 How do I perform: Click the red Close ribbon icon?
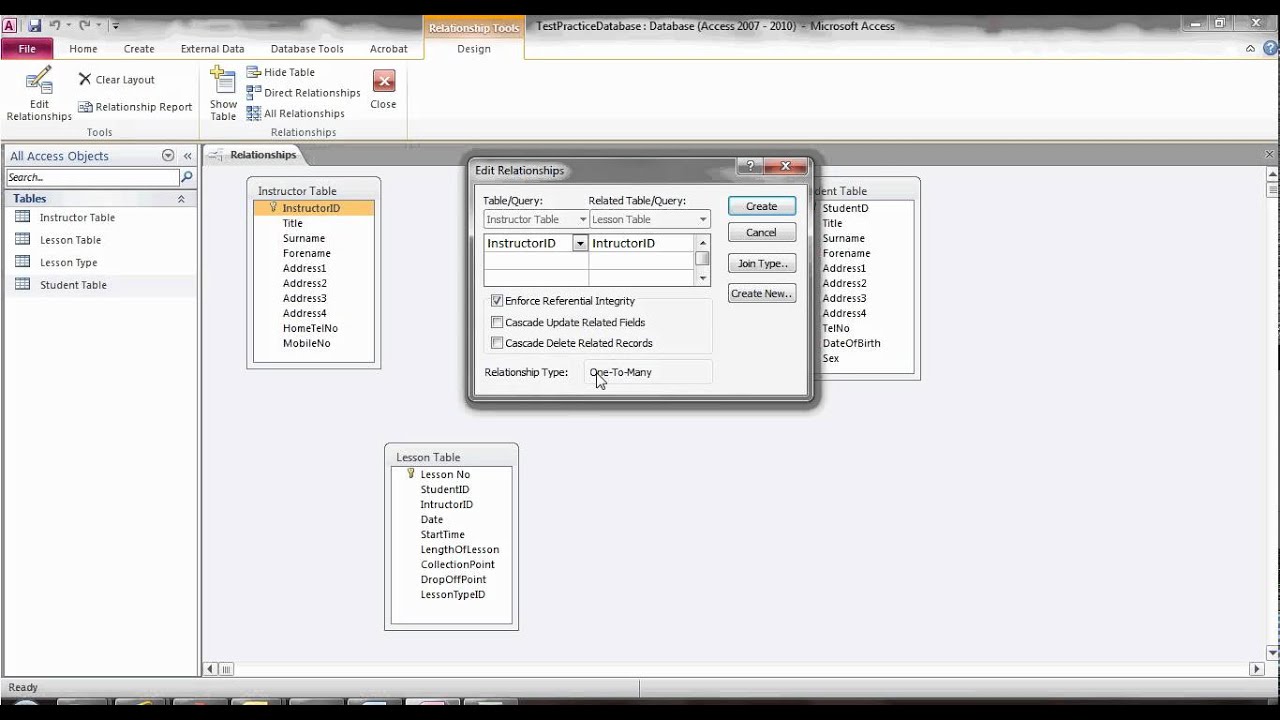pos(383,81)
